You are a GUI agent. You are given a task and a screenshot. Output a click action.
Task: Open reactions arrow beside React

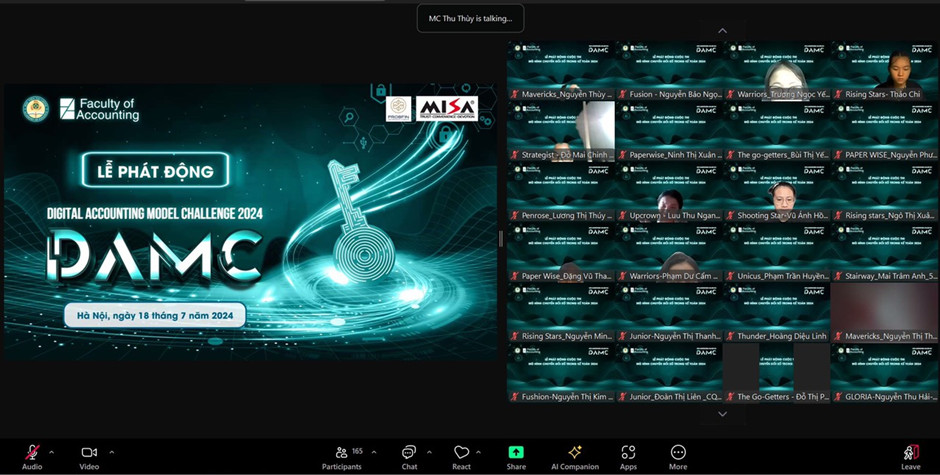(480, 452)
